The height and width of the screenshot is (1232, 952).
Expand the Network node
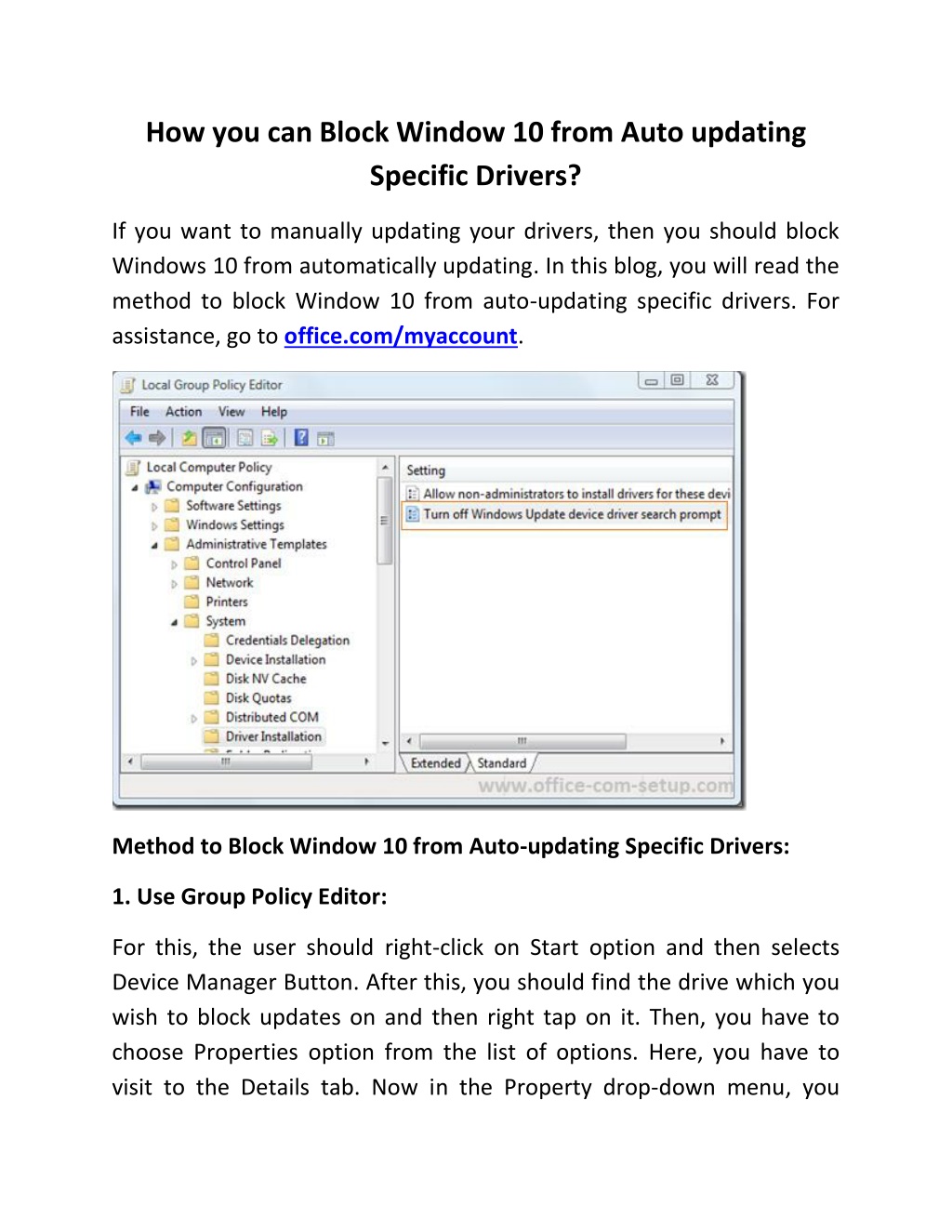pyautogui.click(x=174, y=584)
